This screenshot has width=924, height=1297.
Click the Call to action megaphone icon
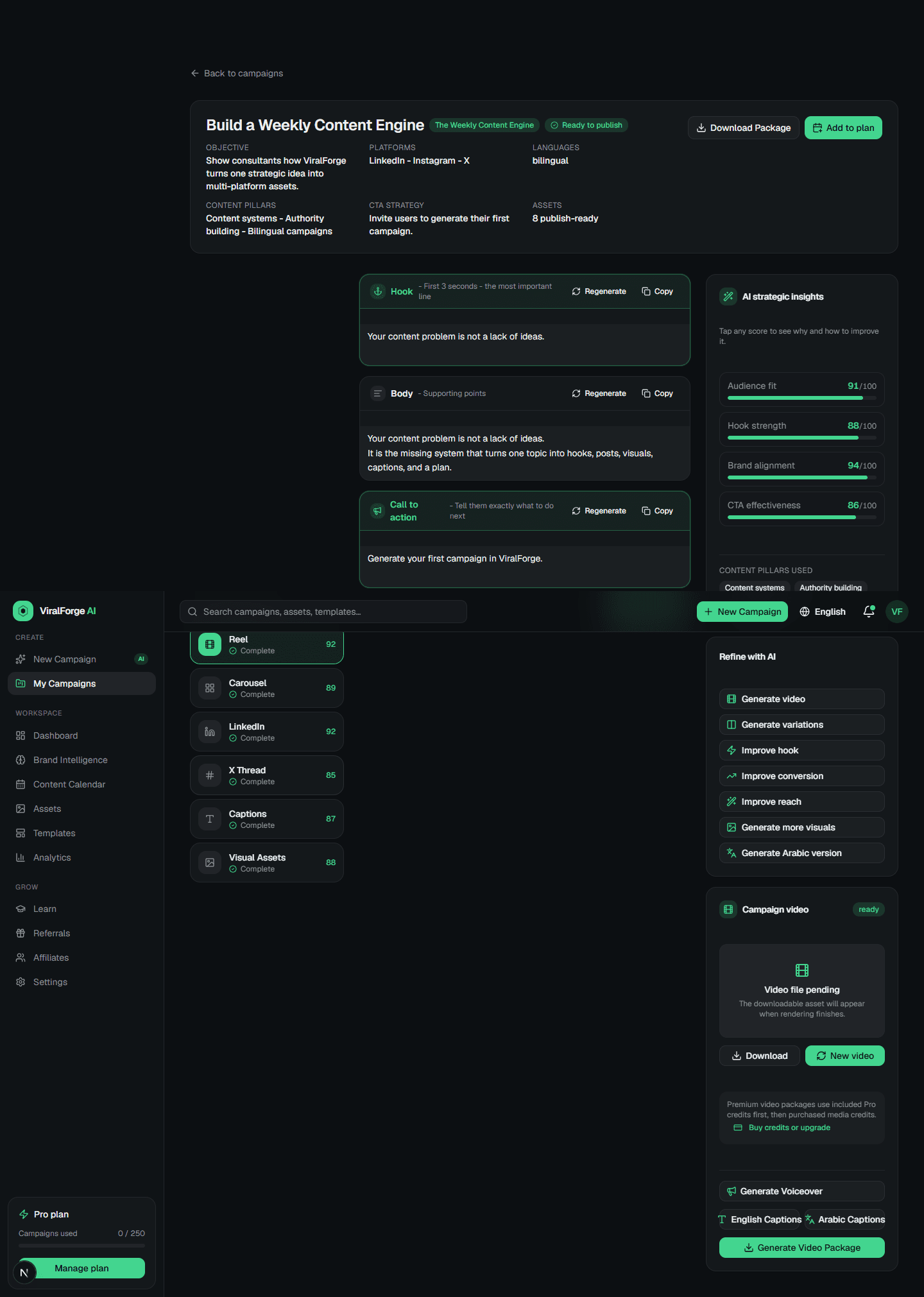(x=378, y=511)
